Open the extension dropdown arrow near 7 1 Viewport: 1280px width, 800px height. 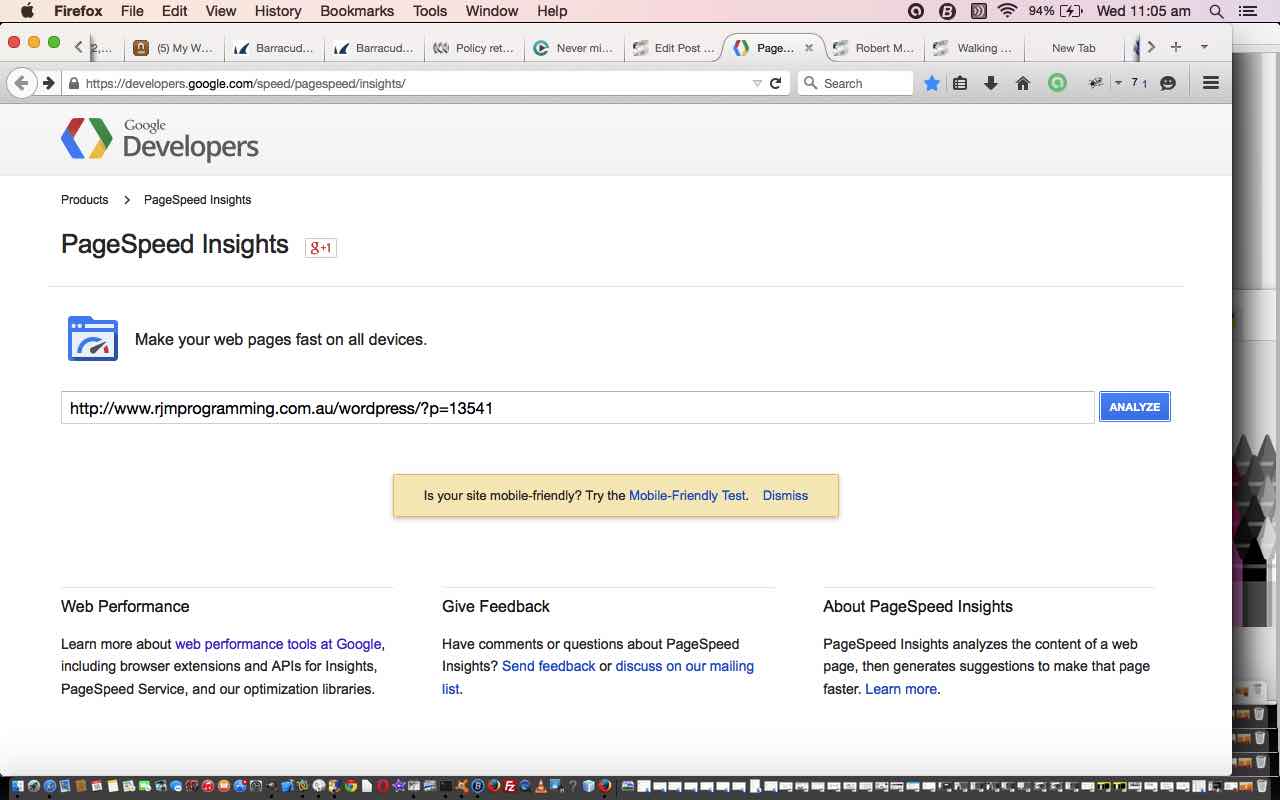[1118, 83]
